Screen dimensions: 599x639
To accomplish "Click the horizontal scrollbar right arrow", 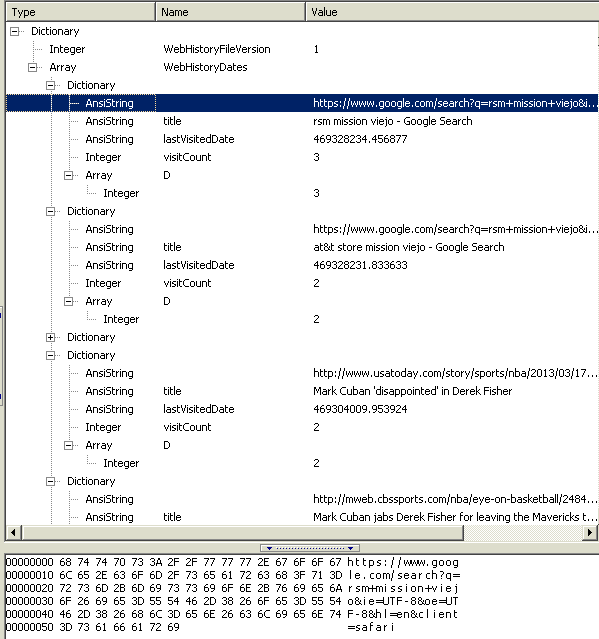I will pyautogui.click(x=590, y=532).
